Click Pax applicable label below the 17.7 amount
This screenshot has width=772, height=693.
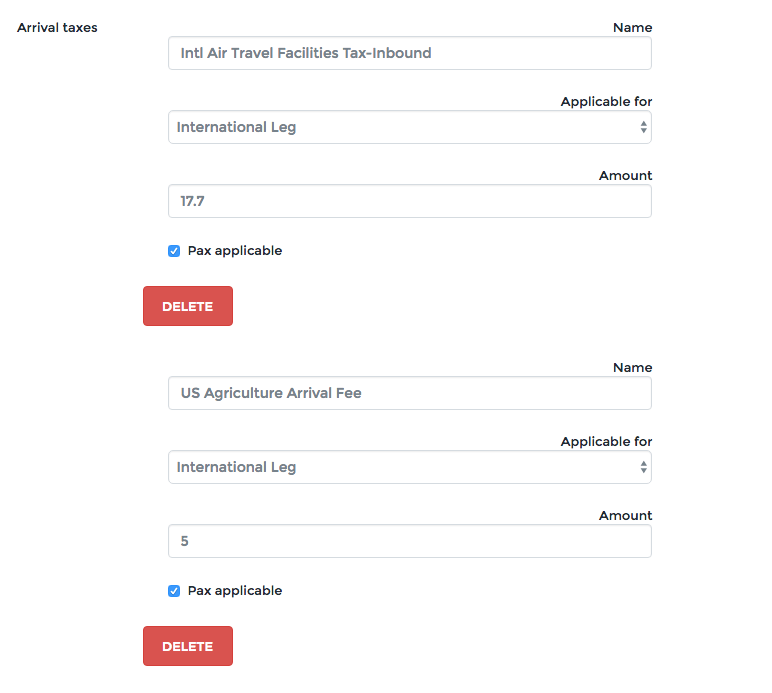pyautogui.click(x=235, y=251)
